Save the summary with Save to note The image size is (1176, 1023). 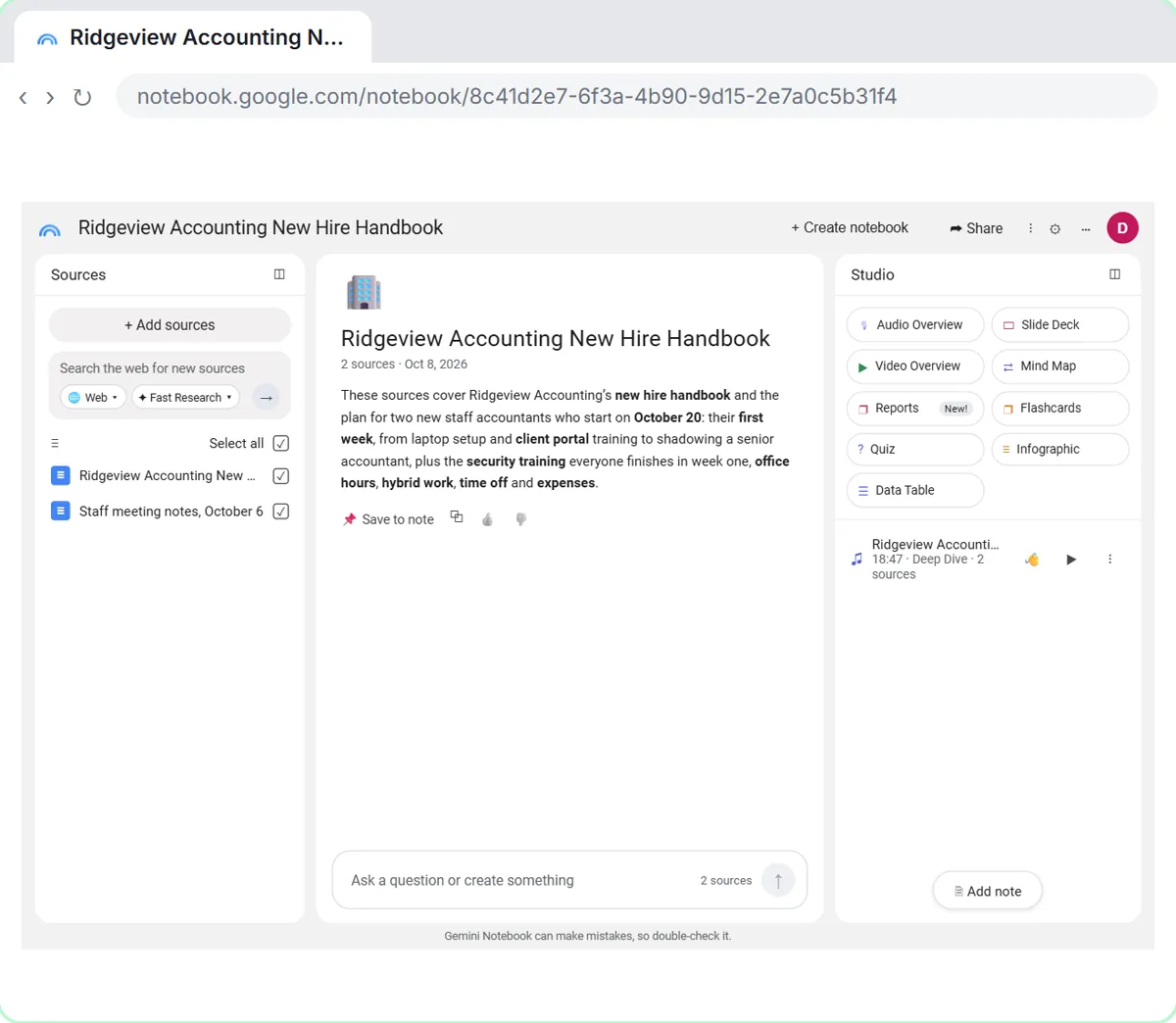pos(388,519)
